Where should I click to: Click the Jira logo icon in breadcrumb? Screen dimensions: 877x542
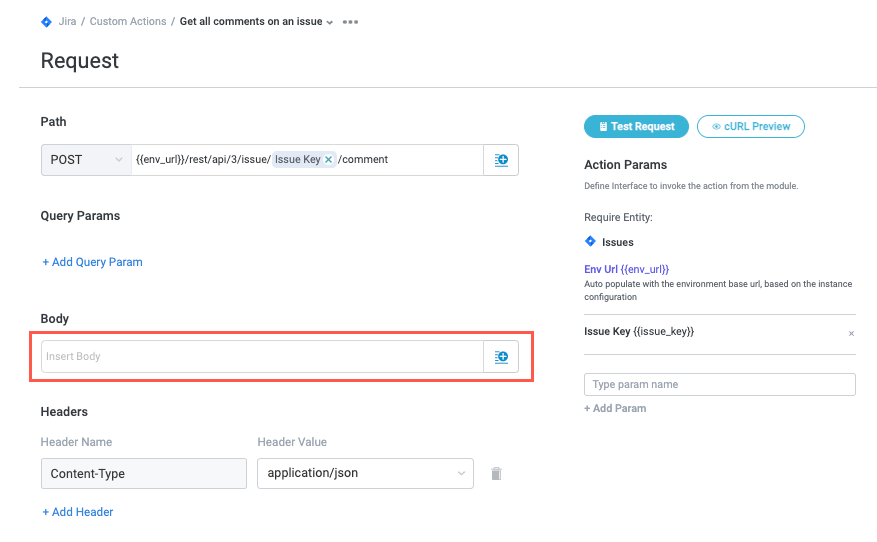(x=46, y=21)
